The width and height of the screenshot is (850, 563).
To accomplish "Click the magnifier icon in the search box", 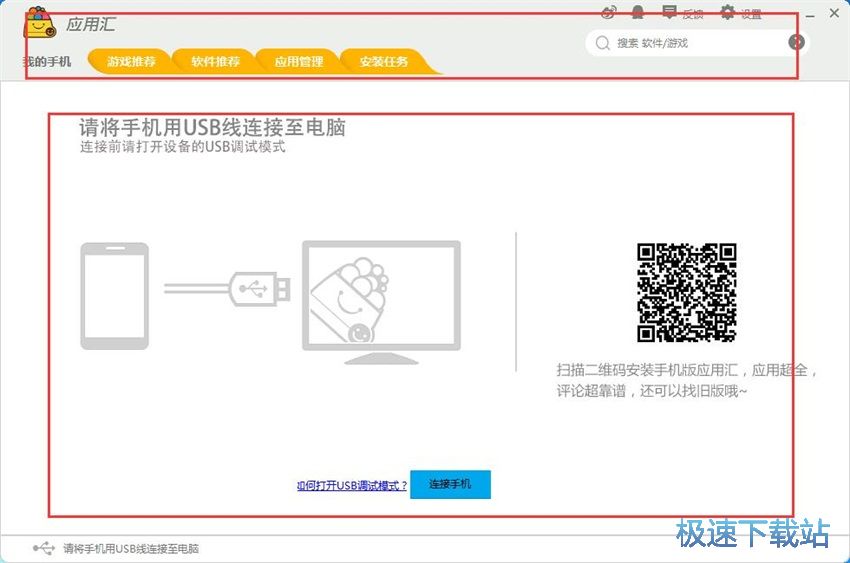I will 602,43.
